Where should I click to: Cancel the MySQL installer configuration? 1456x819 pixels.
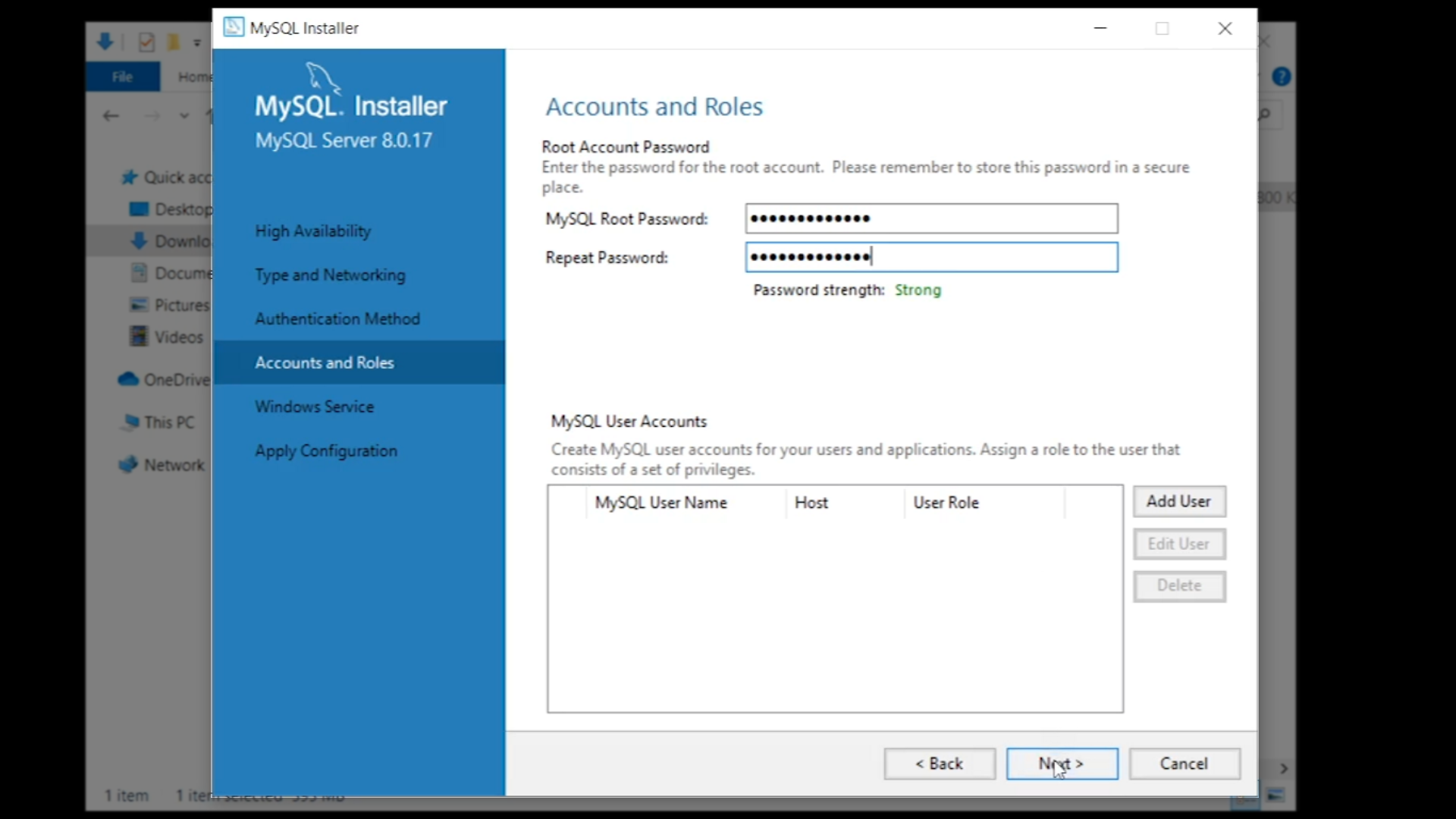coord(1184,764)
